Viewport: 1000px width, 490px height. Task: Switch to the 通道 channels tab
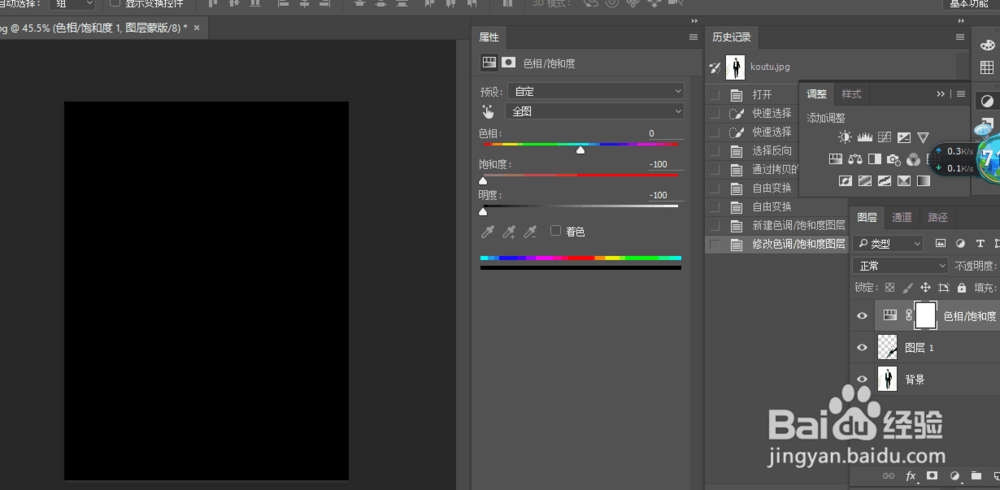902,218
